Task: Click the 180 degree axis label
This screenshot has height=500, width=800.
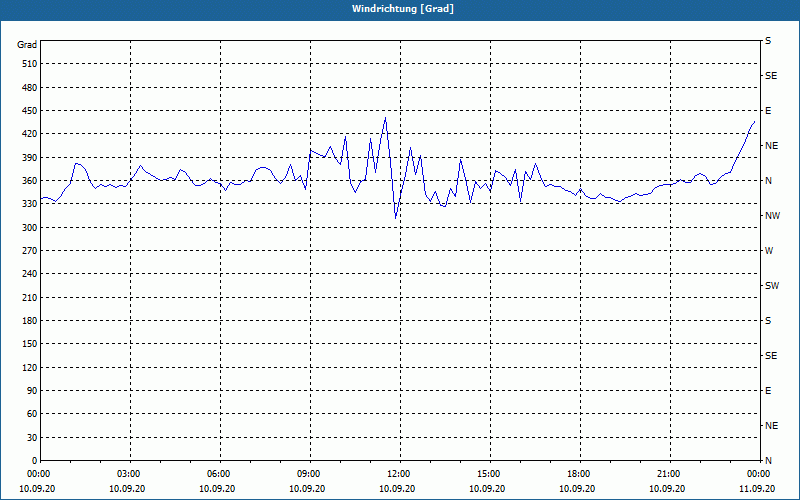Action: coord(30,321)
